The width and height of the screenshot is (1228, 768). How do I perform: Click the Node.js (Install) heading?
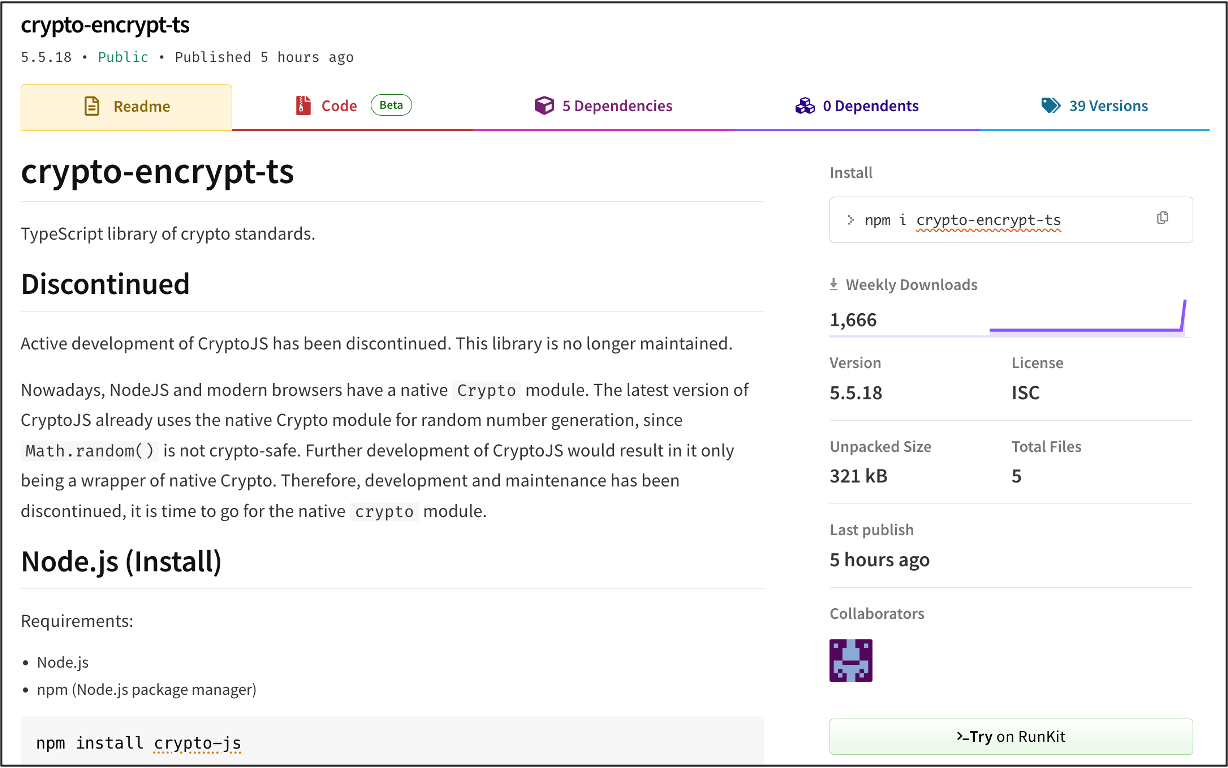click(121, 561)
